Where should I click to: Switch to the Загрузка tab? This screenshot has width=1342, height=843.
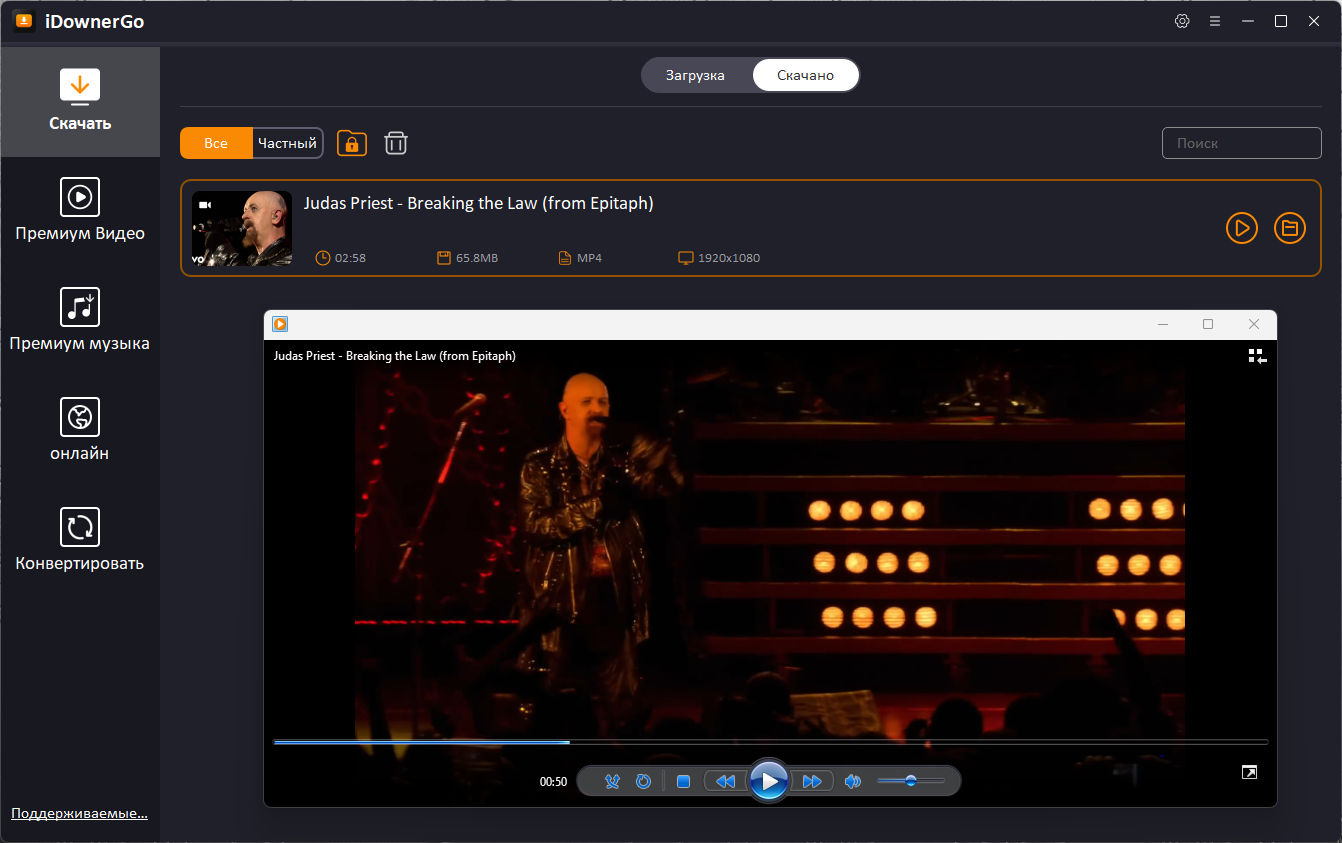(x=695, y=75)
